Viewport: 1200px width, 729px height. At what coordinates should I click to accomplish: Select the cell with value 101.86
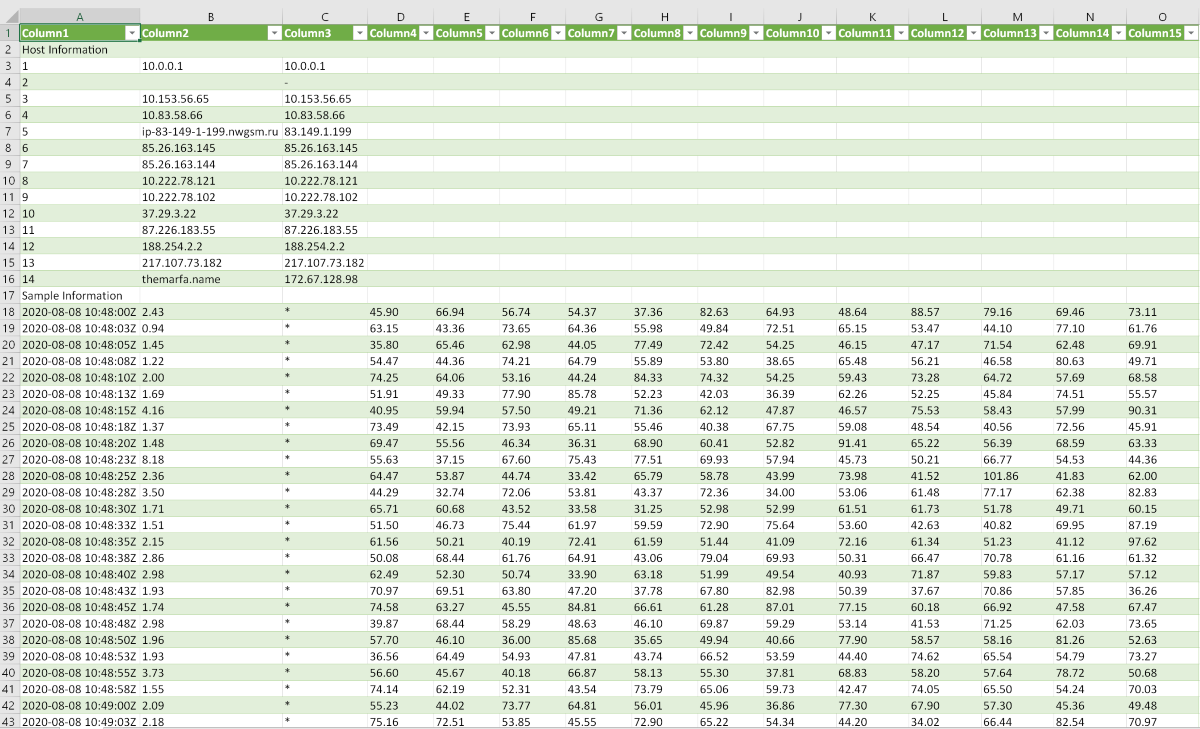pos(1017,476)
